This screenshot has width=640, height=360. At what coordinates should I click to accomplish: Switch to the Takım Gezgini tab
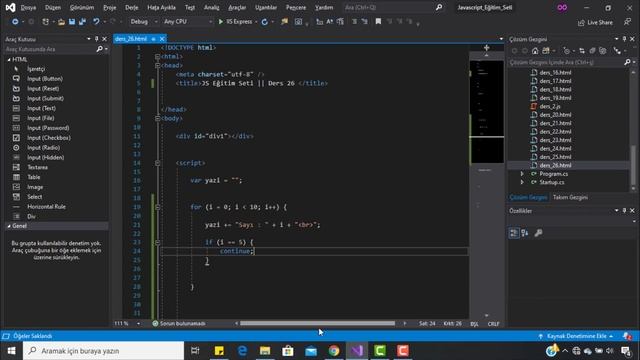click(570, 197)
